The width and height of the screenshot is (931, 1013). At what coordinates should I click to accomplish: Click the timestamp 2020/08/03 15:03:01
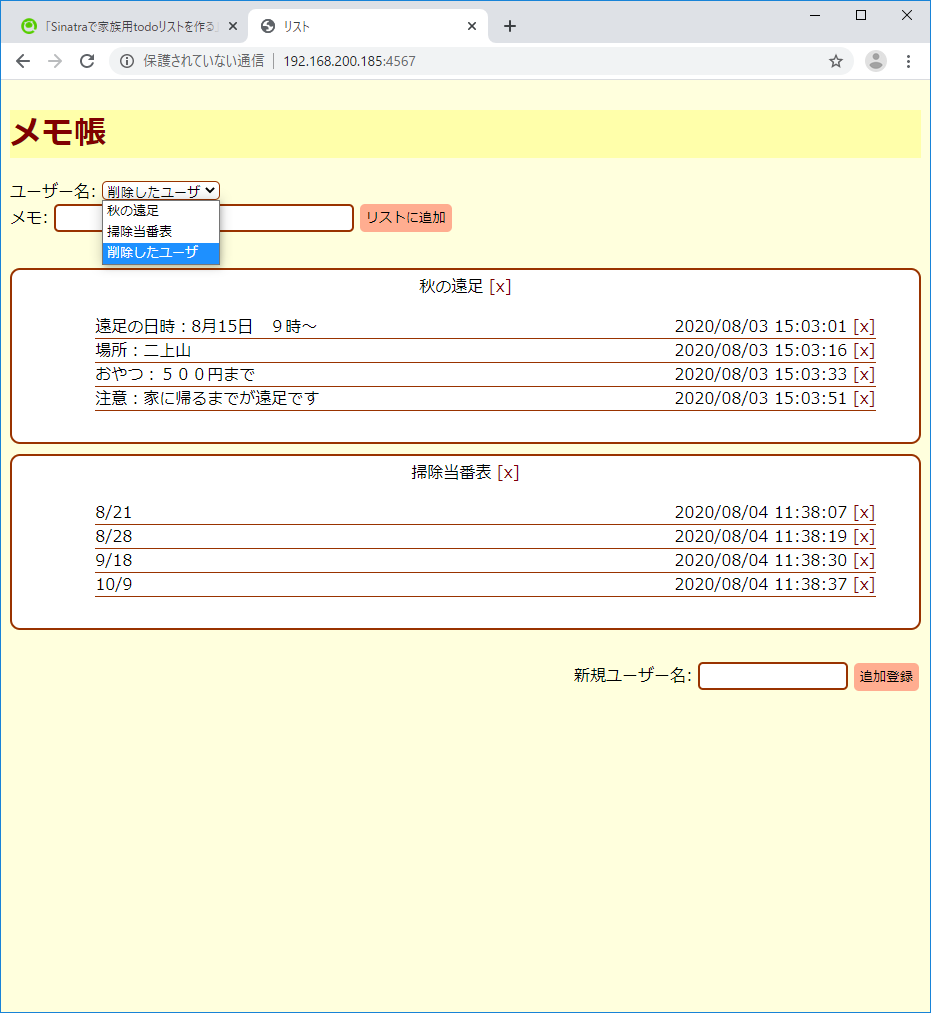pyautogui.click(x=760, y=326)
